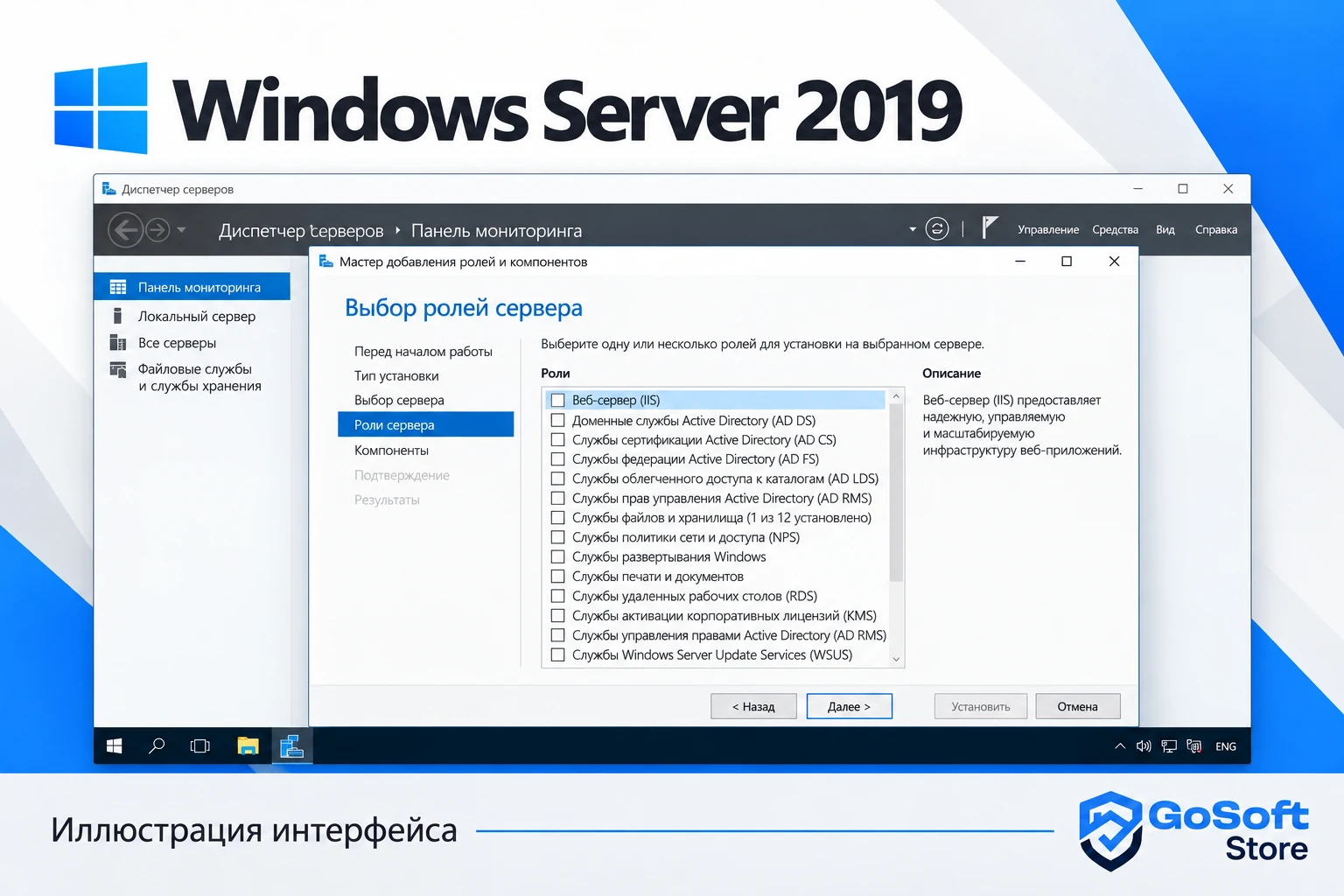The image size is (1344, 896).
Task: Click the network tray icon
Action: pyautogui.click(x=1169, y=746)
